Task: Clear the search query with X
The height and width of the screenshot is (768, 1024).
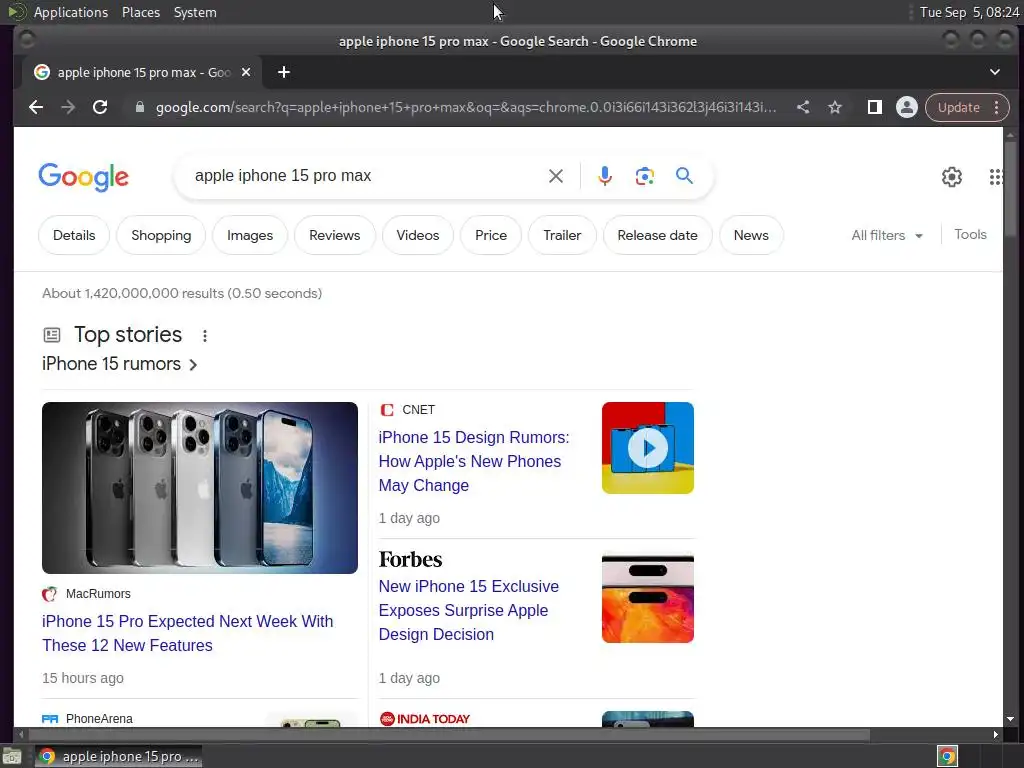Action: [556, 176]
